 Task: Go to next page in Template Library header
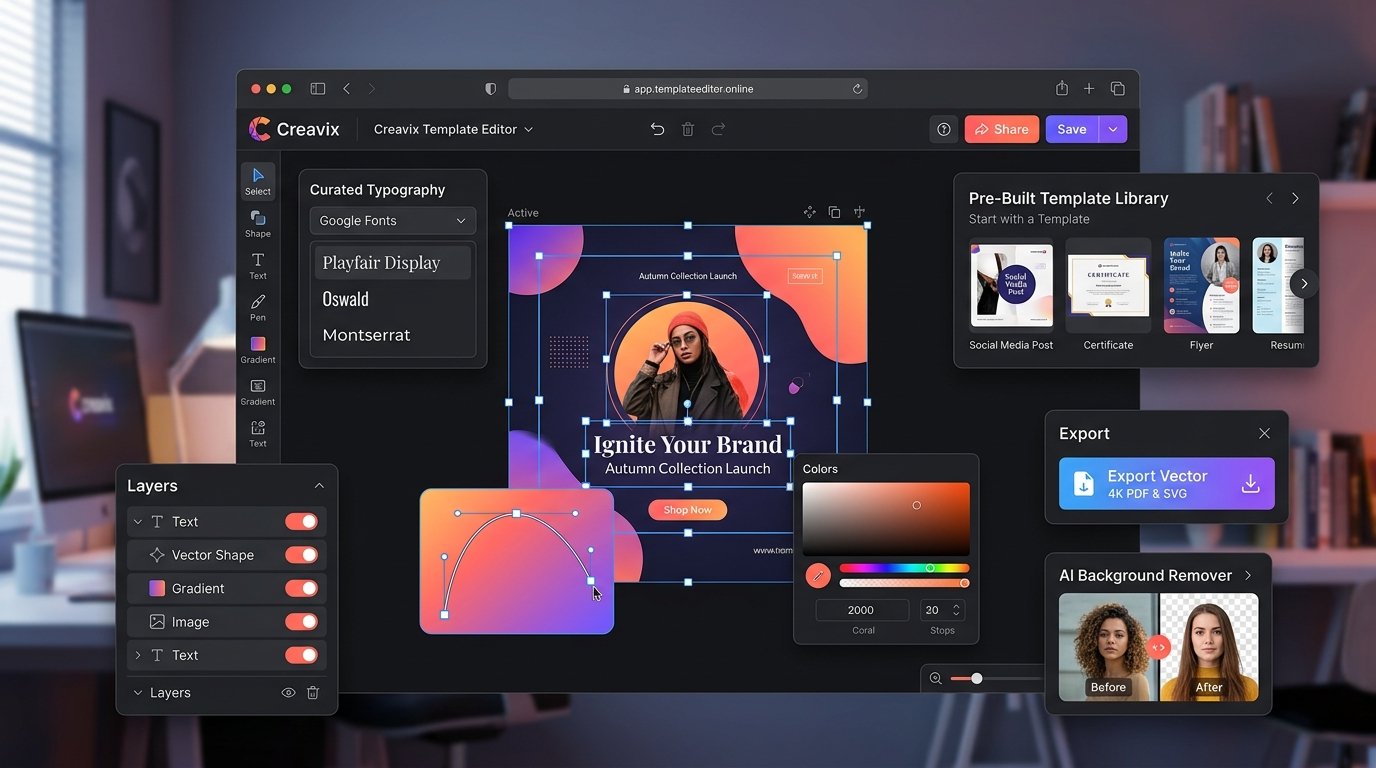(x=1295, y=198)
